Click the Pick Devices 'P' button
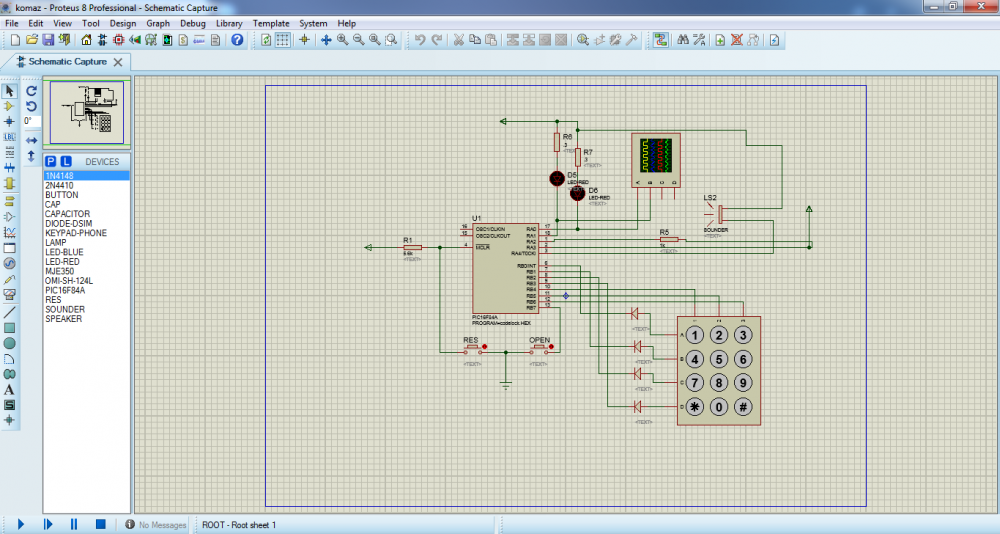This screenshot has height=534, width=1000. point(51,161)
